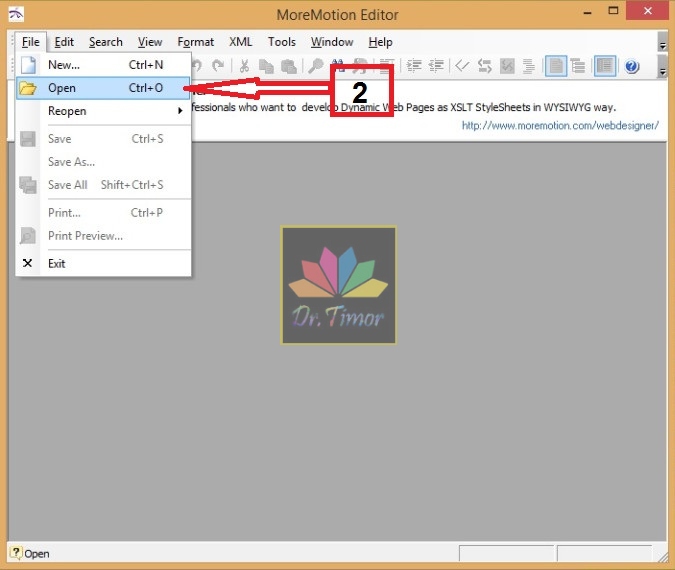The width and height of the screenshot is (675, 570).
Task: Click the second empty status bar panel
Action: (x=604, y=553)
